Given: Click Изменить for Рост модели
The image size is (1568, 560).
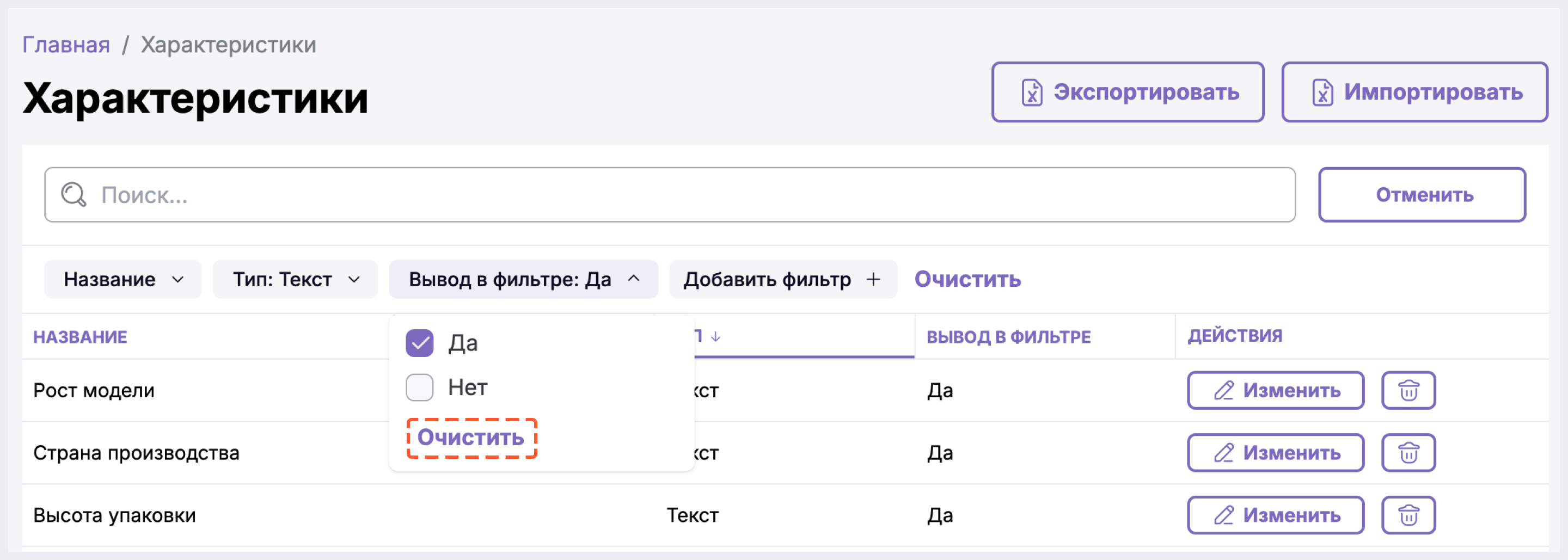Looking at the screenshot, I should click(x=1275, y=390).
